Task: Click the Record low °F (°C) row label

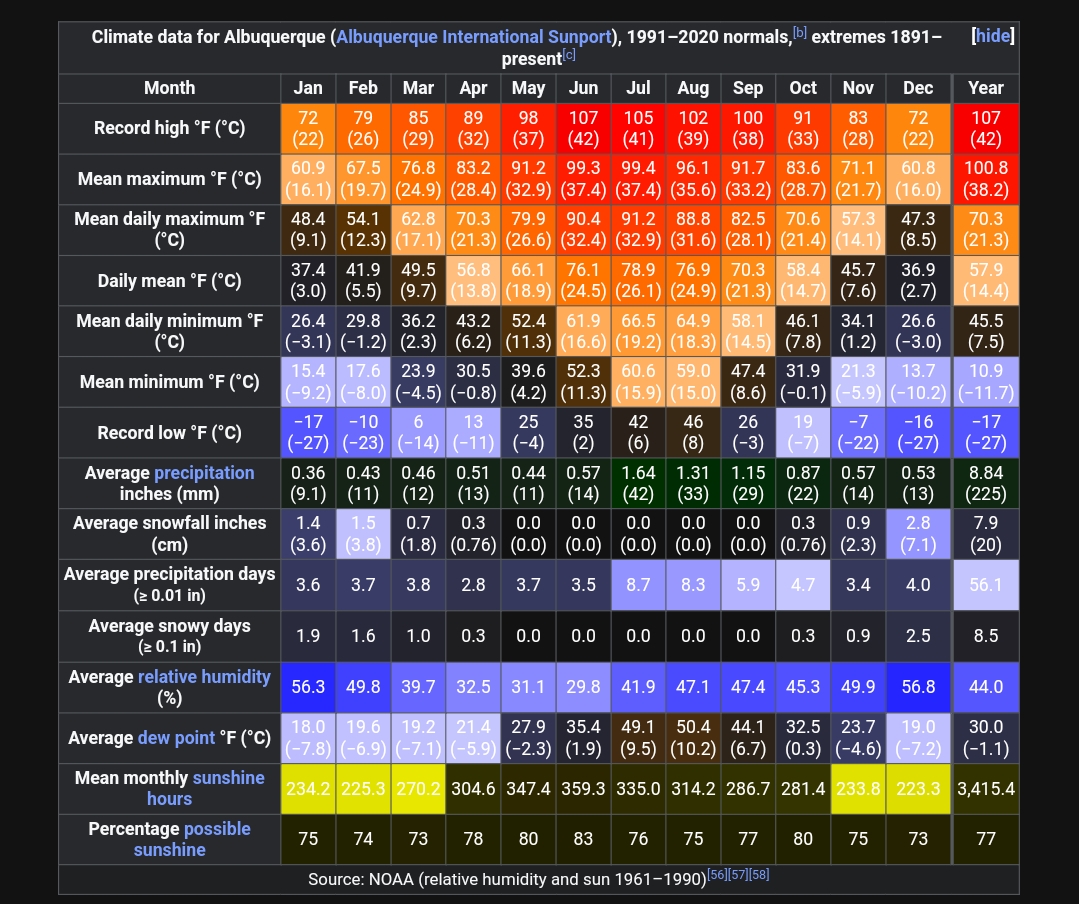Action: click(x=169, y=433)
